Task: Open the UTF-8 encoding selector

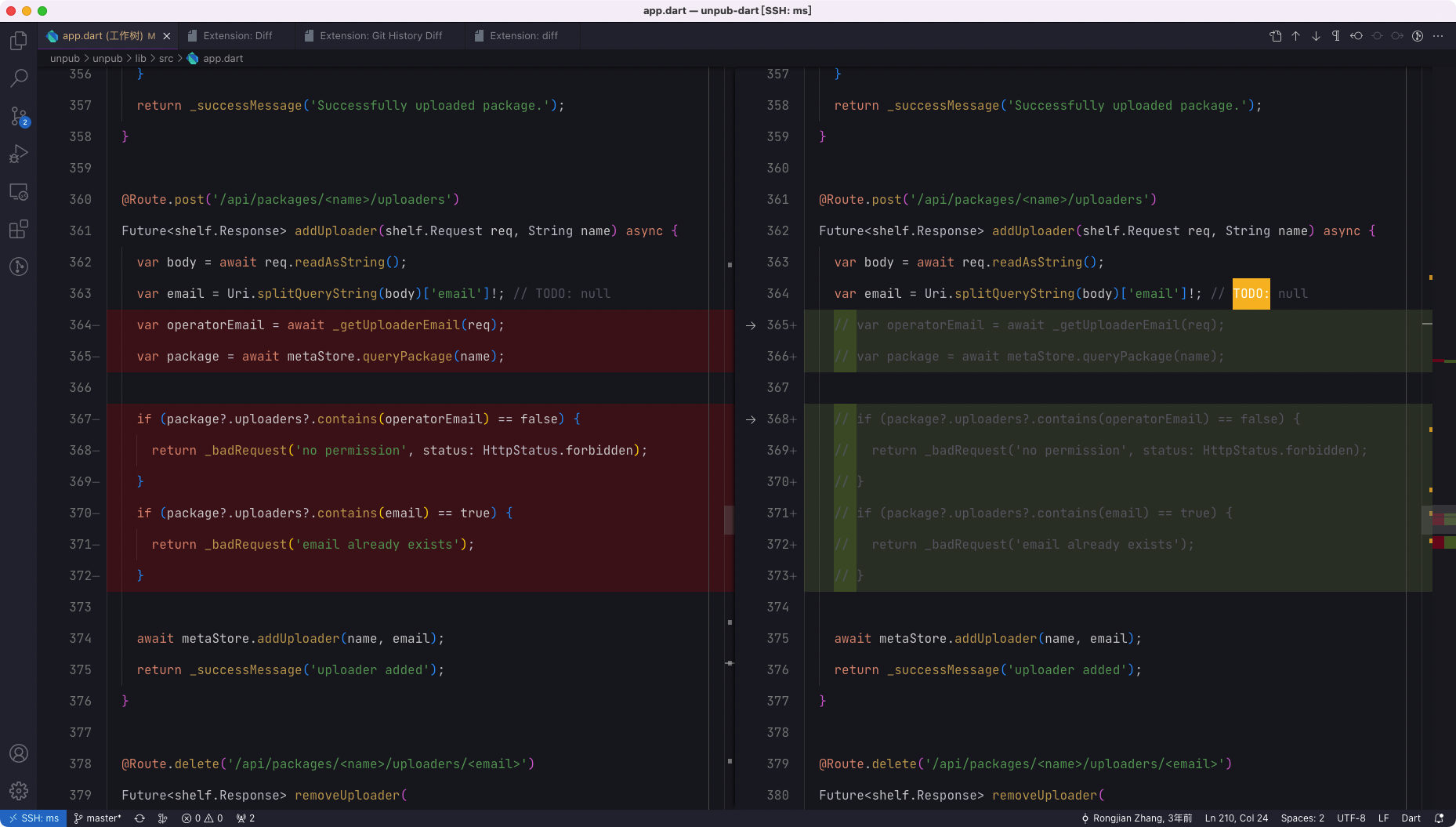Action: tap(1351, 818)
